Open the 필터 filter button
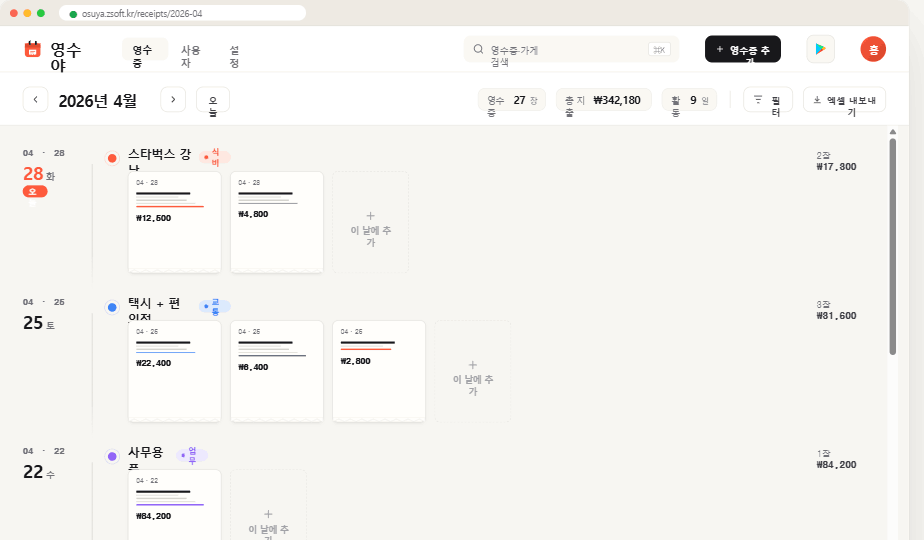The image size is (924, 540). [x=768, y=102]
